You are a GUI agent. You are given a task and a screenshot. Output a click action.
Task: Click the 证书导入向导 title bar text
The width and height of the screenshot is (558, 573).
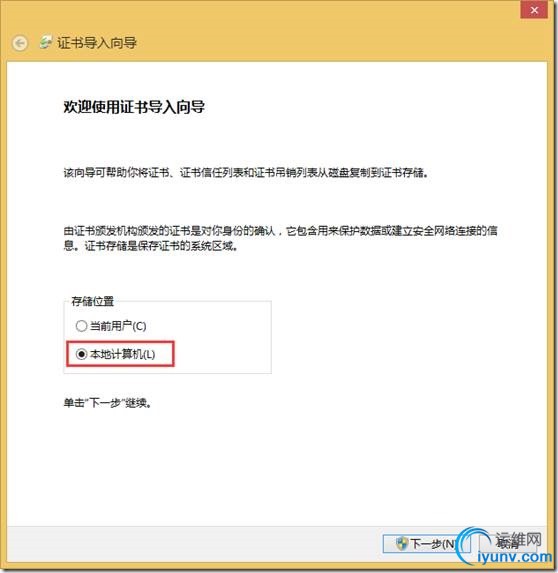(97, 43)
